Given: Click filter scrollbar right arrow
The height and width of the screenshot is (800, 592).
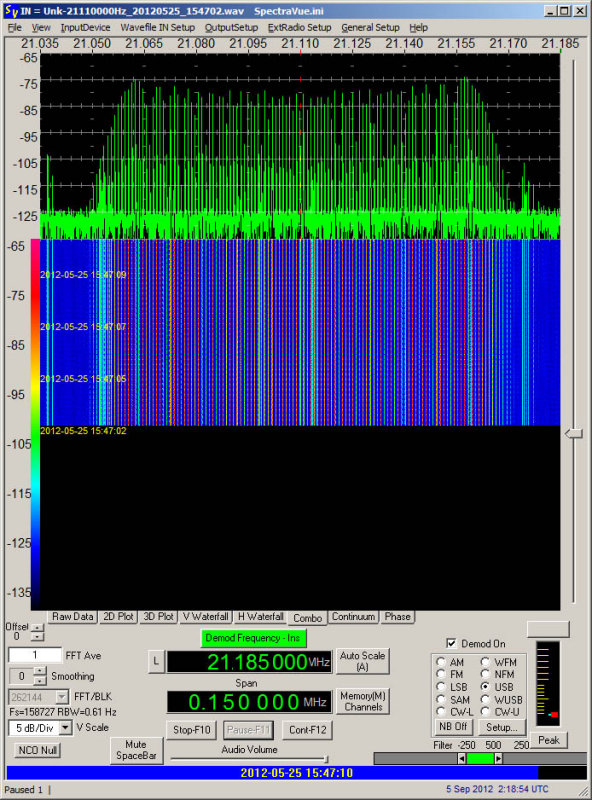Looking at the screenshot, I should click(499, 758).
